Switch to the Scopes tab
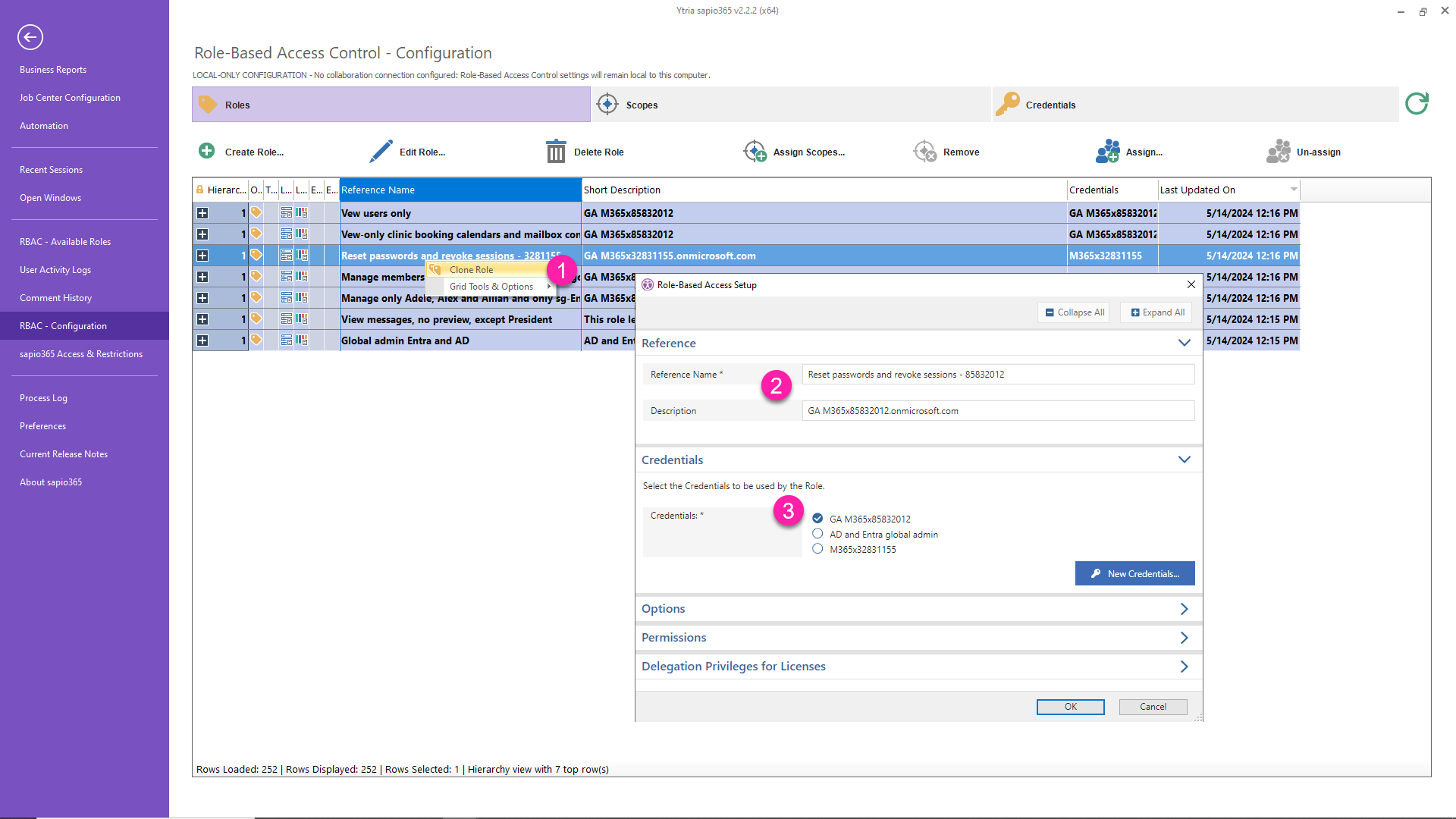This screenshot has height=819, width=1456. tap(791, 104)
